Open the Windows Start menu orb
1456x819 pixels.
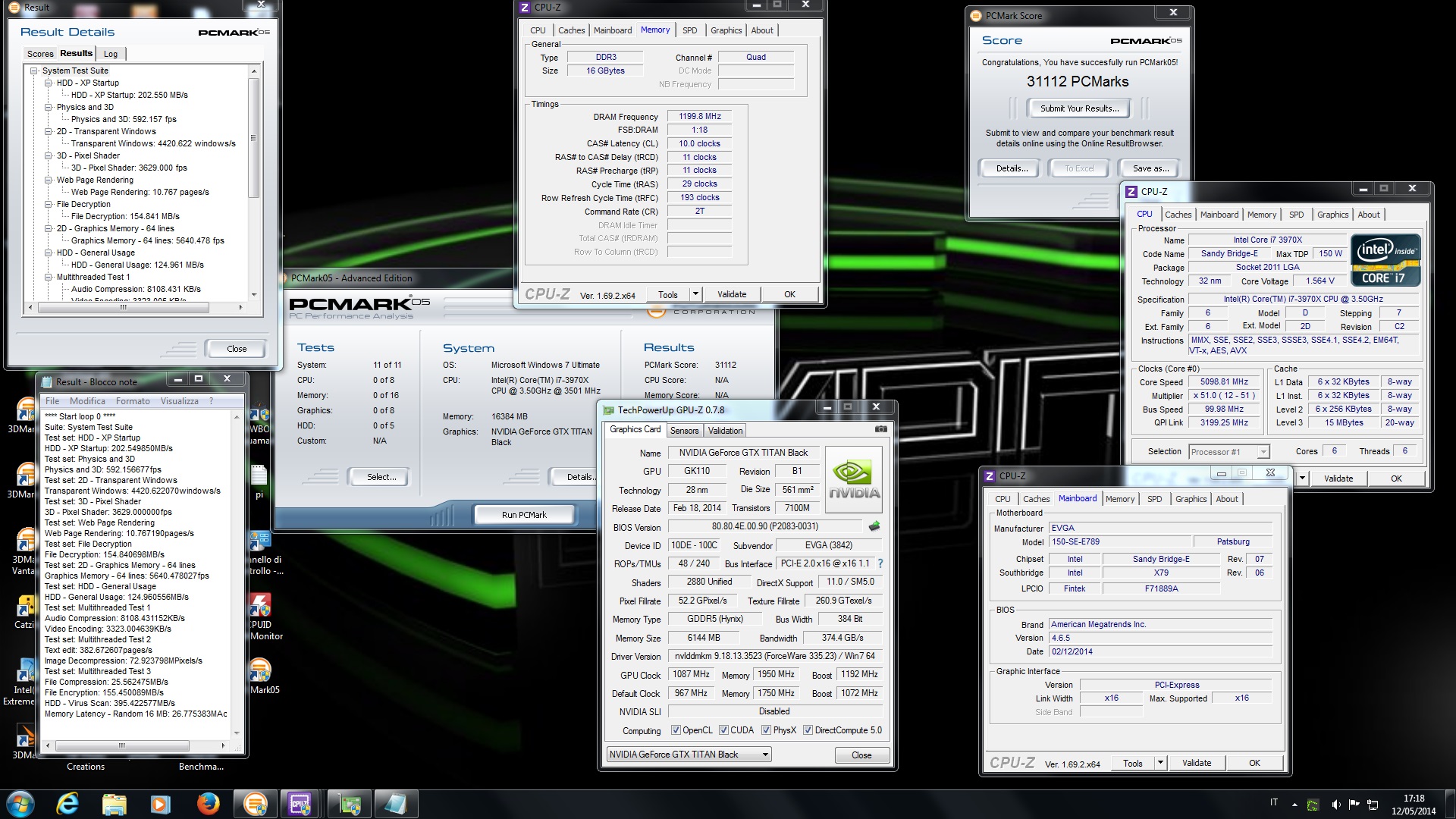click(x=20, y=803)
